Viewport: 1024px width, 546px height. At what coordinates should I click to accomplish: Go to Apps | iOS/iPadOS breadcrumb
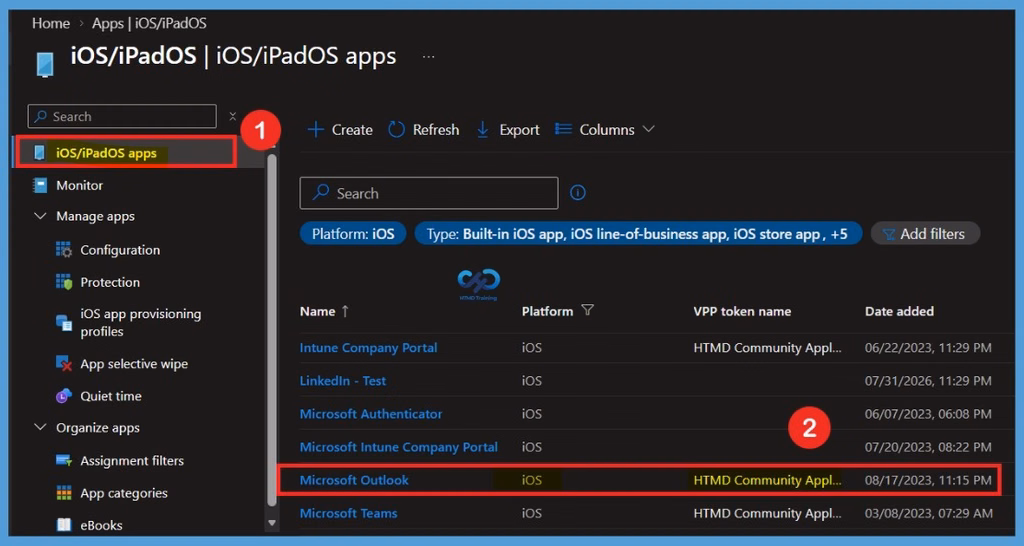tap(149, 24)
